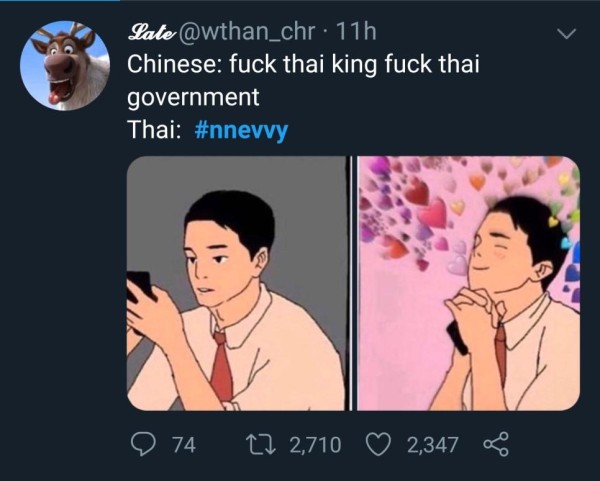
Task: View the 11h timestamp permalink
Action: click(356, 31)
